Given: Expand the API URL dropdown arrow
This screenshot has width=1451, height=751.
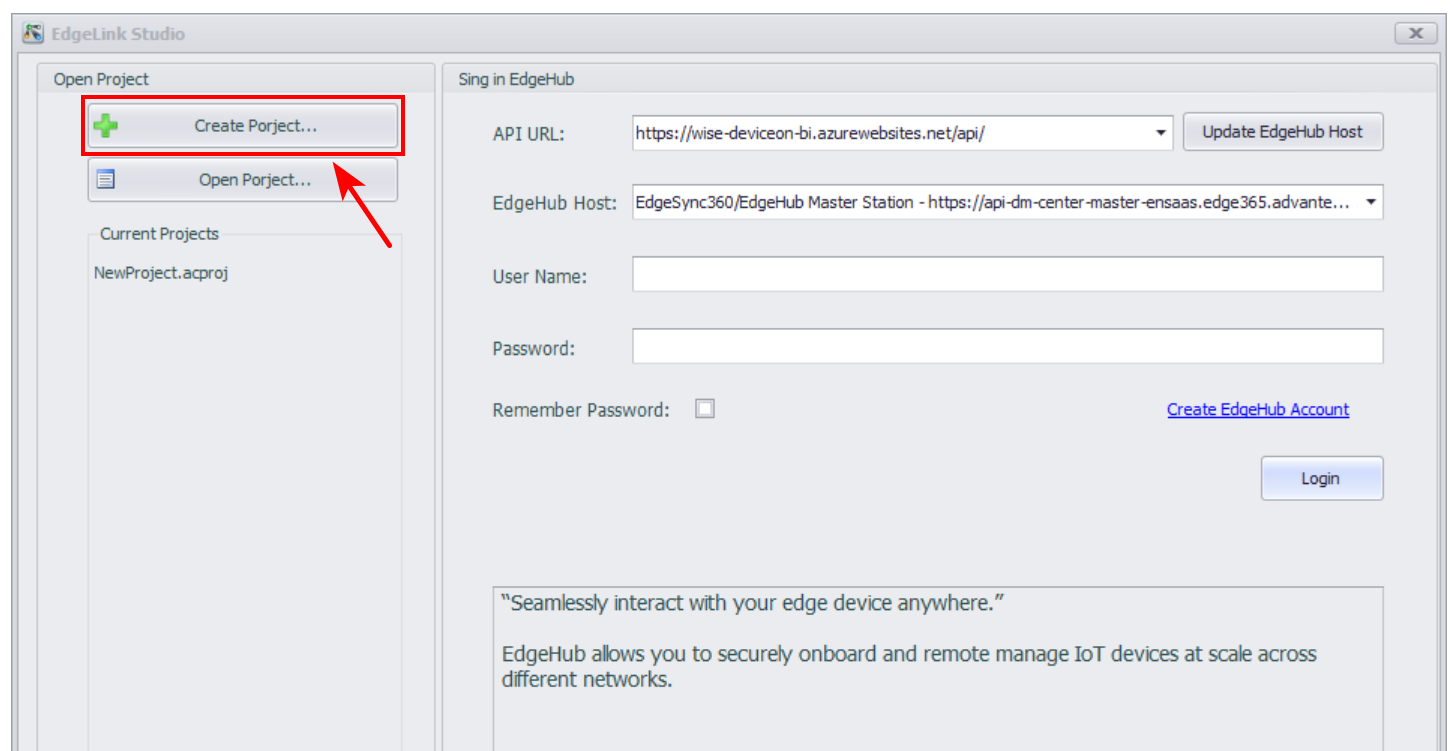Looking at the screenshot, I should pos(1161,132).
